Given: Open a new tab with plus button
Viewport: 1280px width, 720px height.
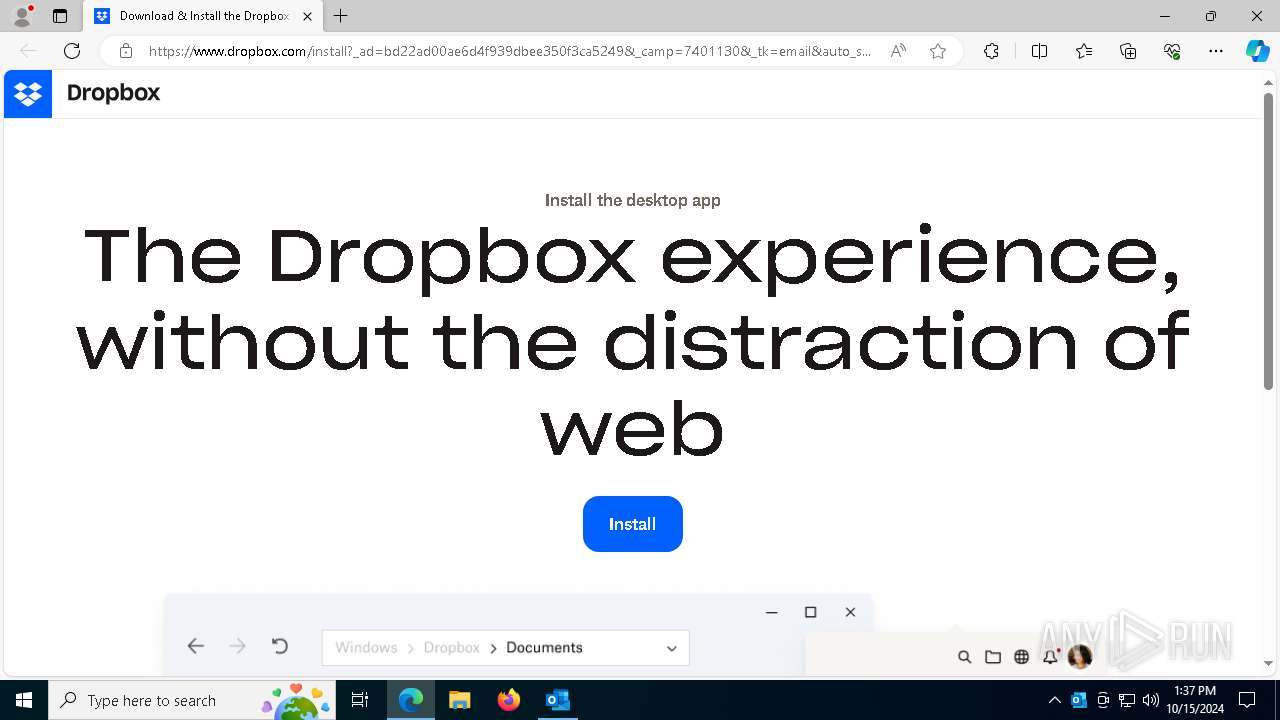Looking at the screenshot, I should (341, 16).
